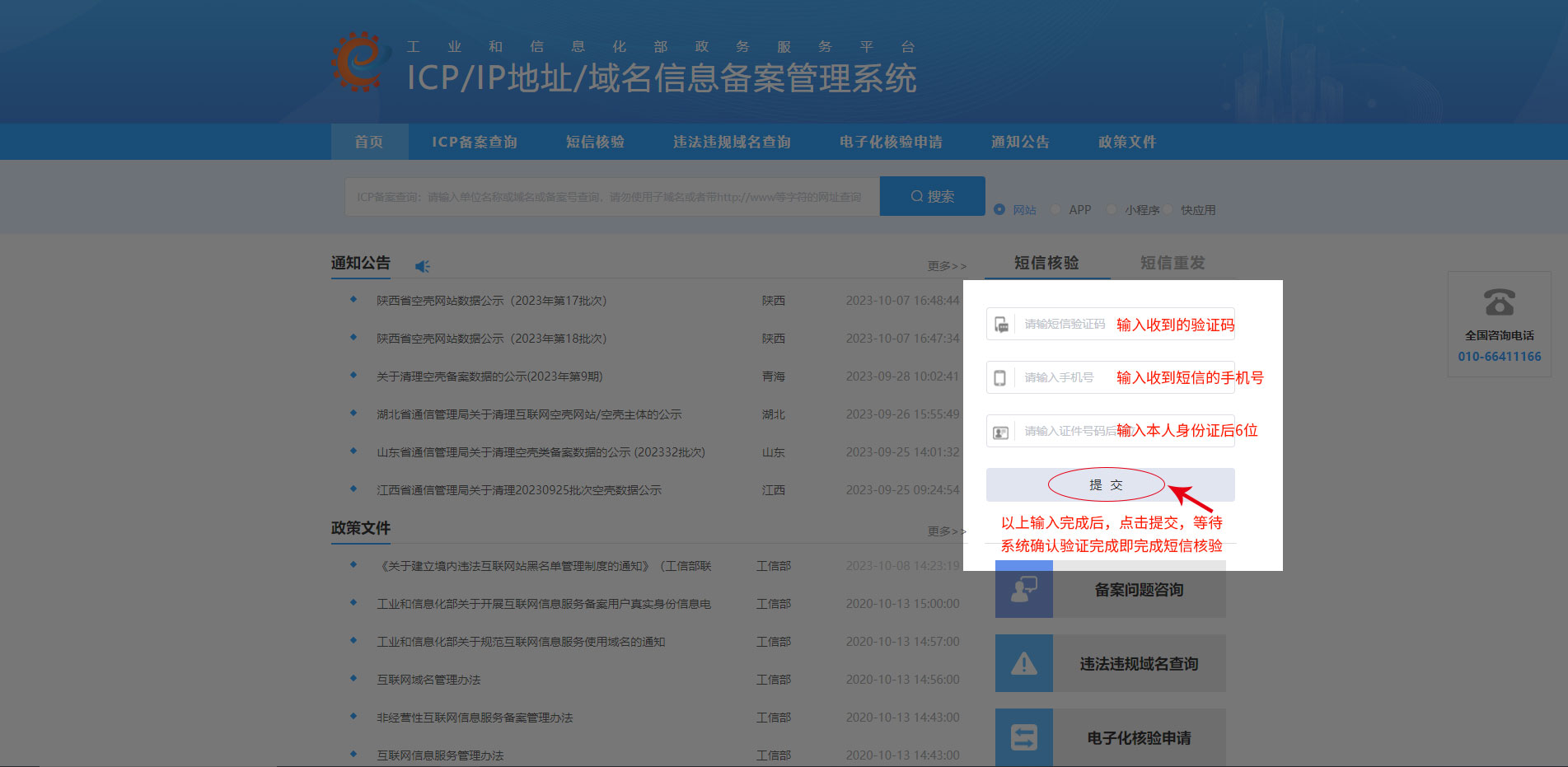Click the 电子化核验申请 transfer icon
The height and width of the screenshot is (767, 1568).
1023,737
